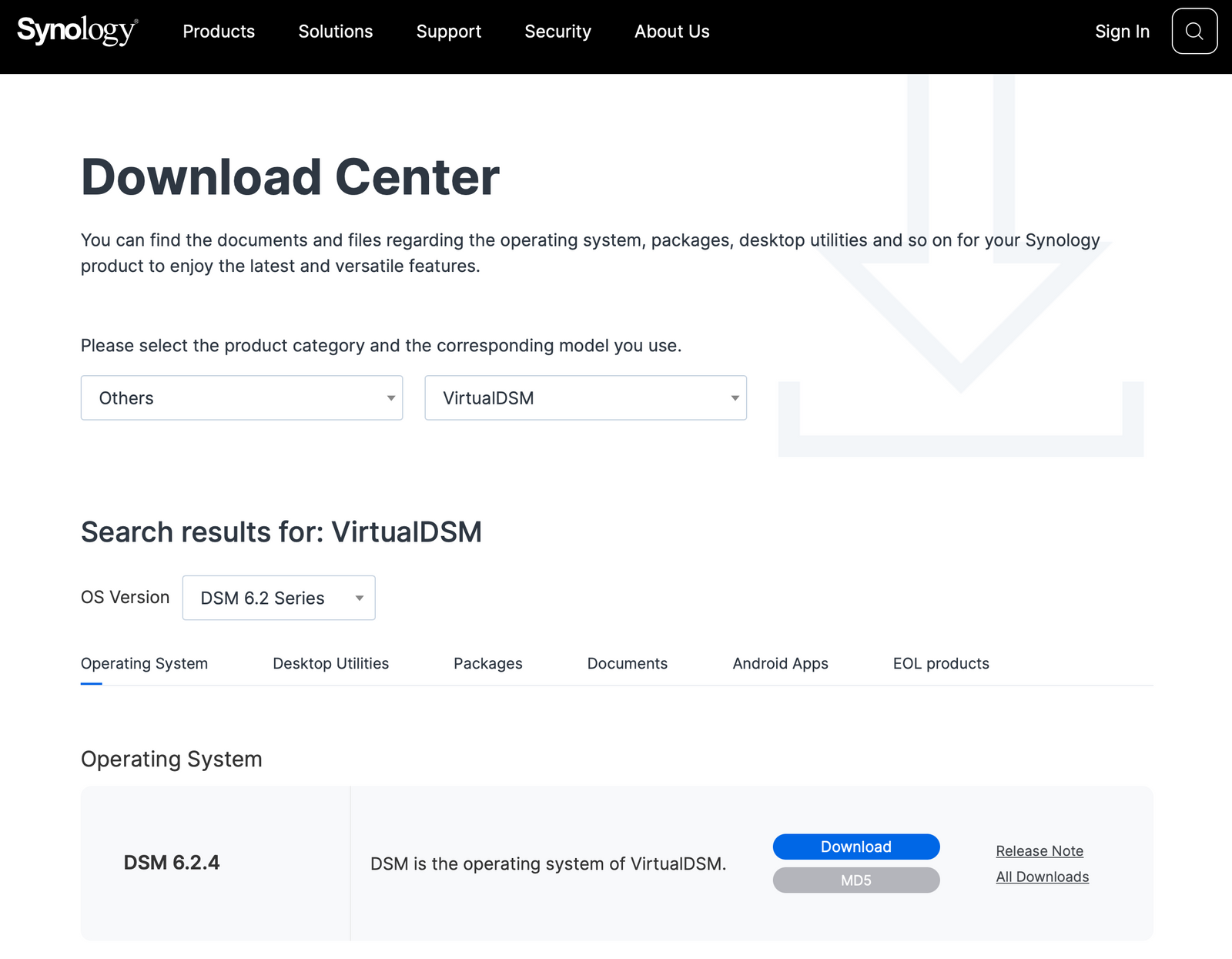Open the Solutions menu
This screenshot has height=959, width=1232.
[336, 32]
